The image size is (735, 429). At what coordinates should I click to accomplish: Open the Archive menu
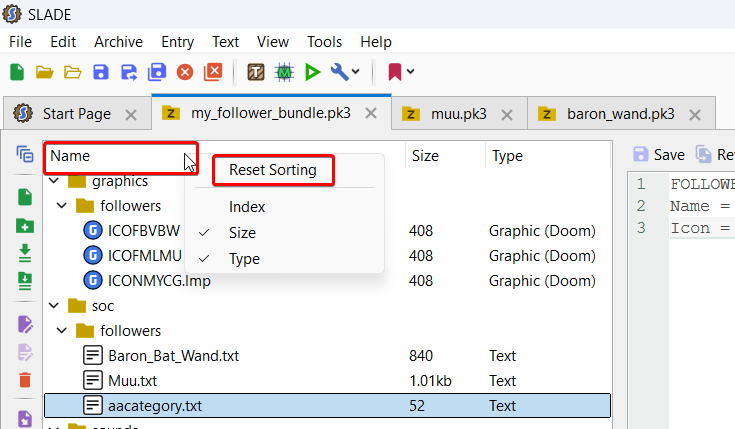point(118,42)
